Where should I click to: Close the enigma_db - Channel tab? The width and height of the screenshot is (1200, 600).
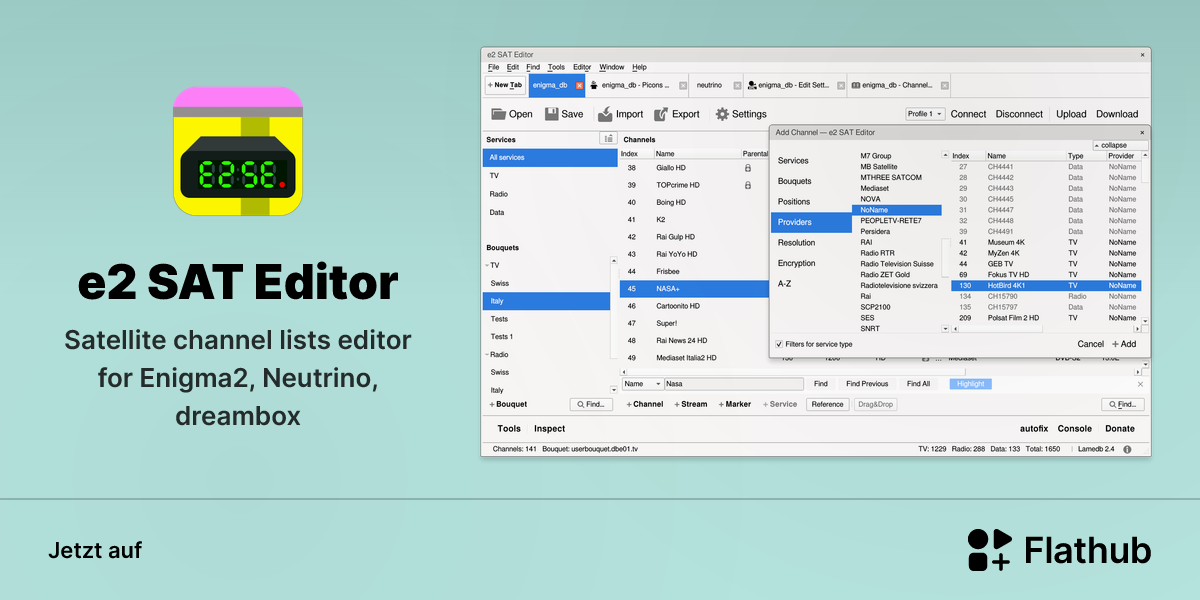[945, 86]
